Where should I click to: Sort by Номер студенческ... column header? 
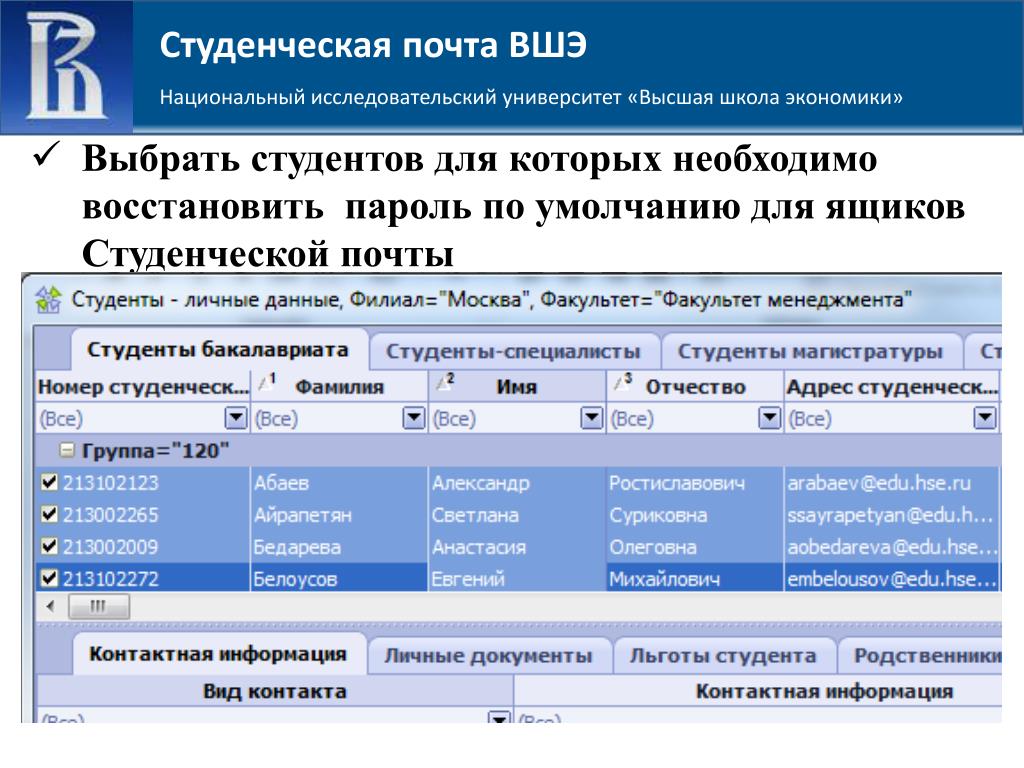point(143,387)
